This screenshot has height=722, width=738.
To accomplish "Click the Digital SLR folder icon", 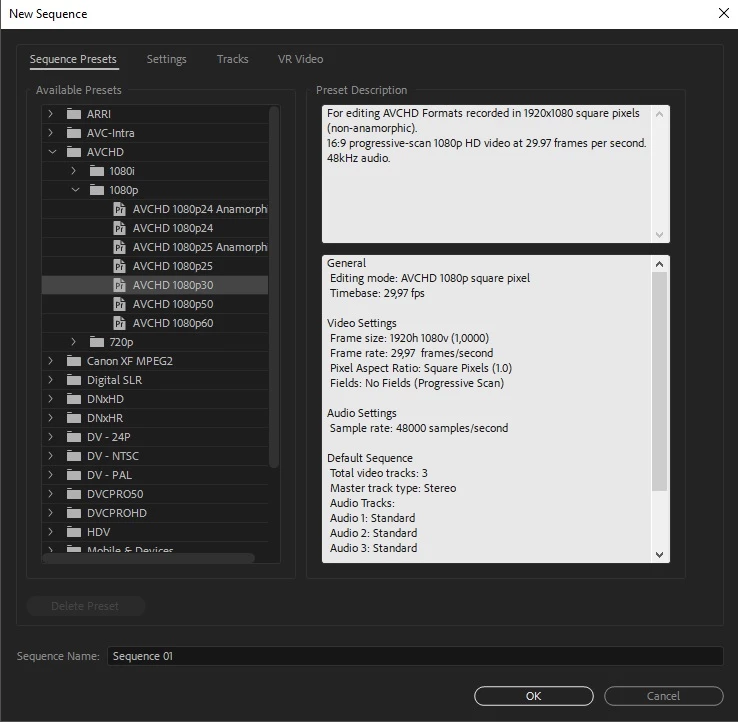I will (x=74, y=380).
